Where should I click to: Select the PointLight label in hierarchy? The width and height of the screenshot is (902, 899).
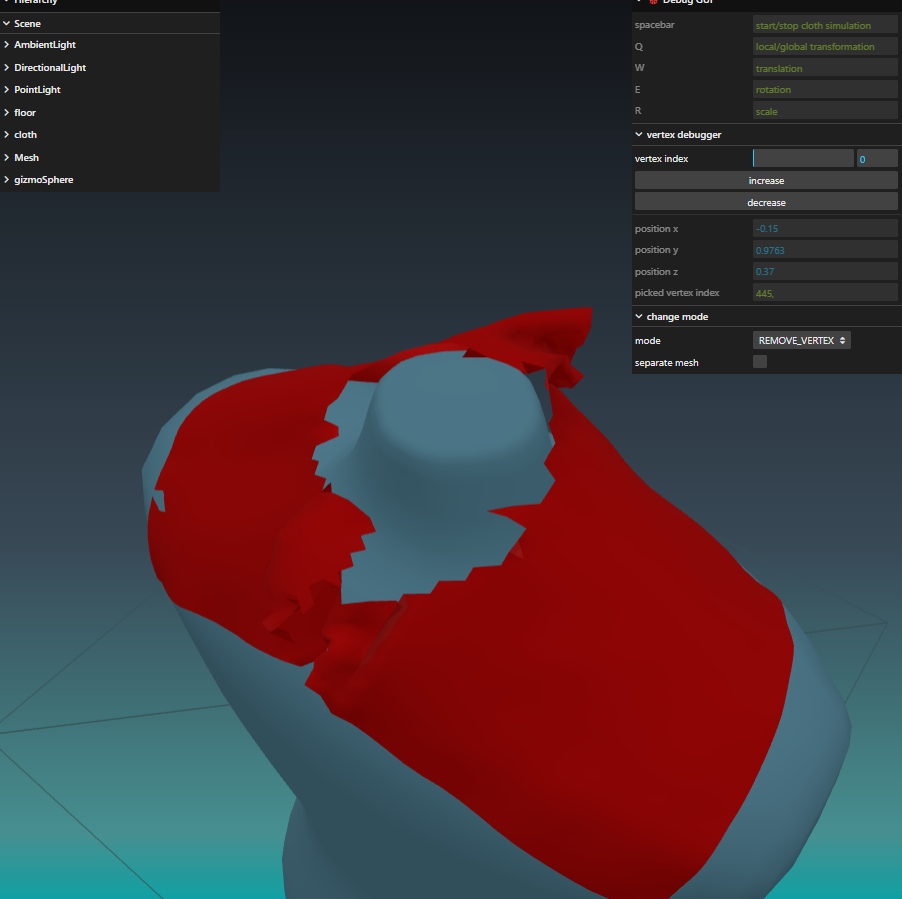[x=37, y=90]
